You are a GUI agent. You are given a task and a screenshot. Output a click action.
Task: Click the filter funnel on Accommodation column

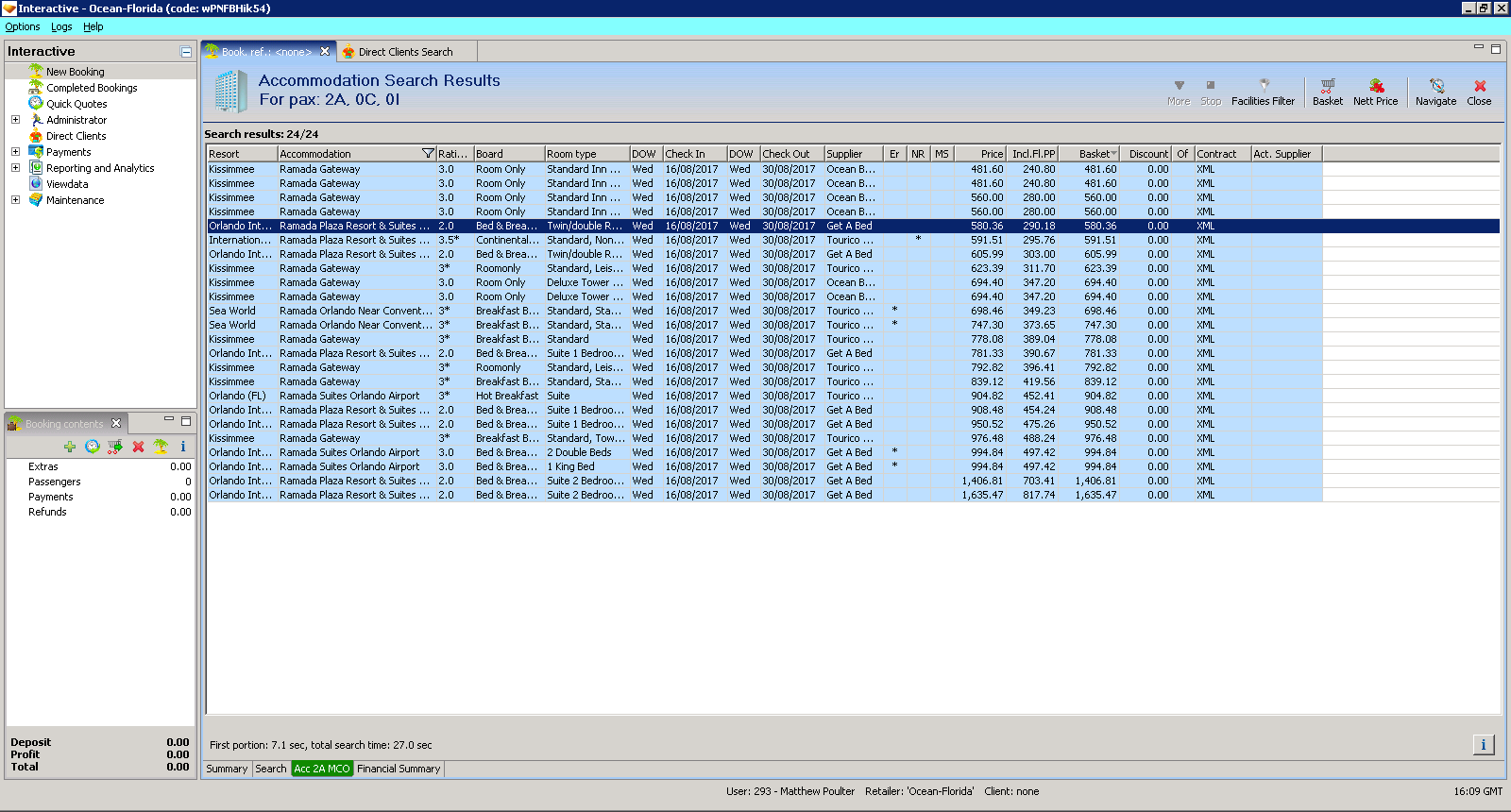428,153
